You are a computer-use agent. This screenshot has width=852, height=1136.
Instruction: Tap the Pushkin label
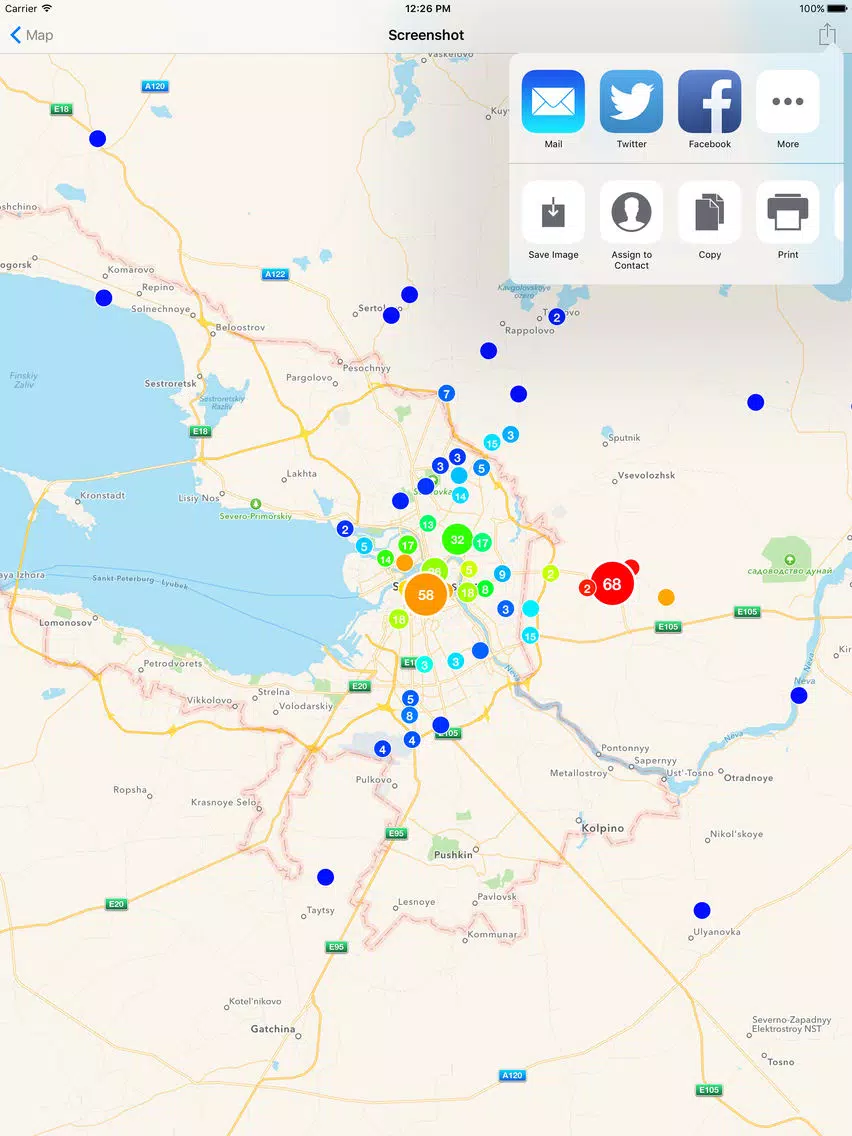[x=453, y=855]
